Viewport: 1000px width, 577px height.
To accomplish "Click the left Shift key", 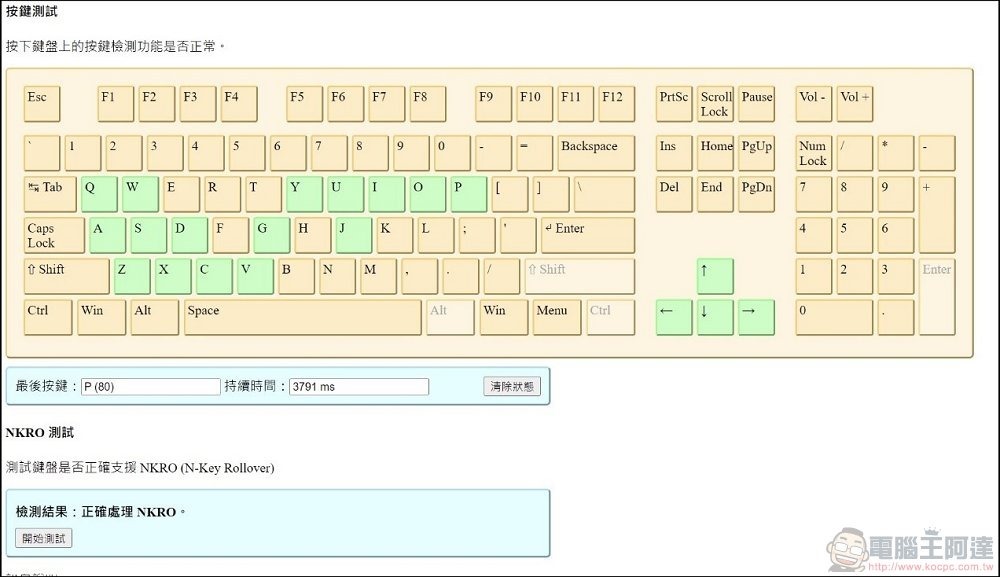I will tap(66, 276).
